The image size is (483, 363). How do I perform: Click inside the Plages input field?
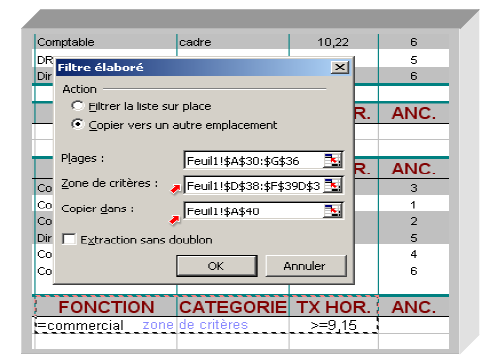[254, 161]
